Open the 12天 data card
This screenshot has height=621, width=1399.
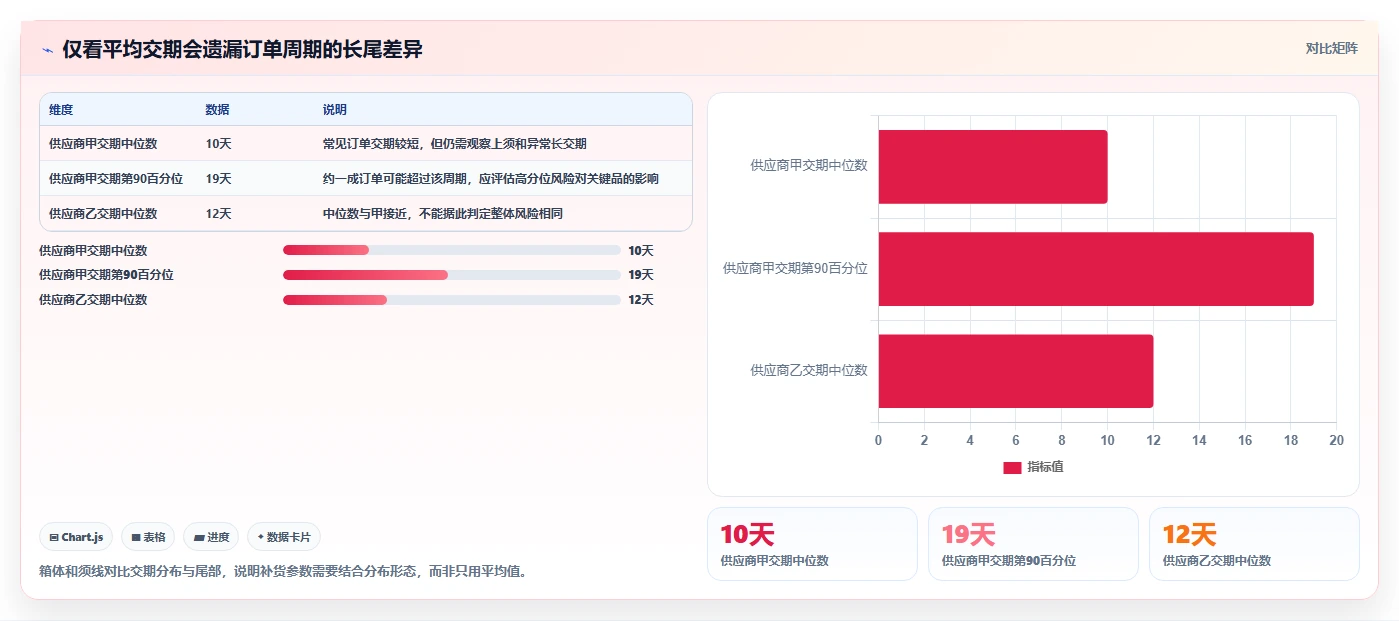1254,544
